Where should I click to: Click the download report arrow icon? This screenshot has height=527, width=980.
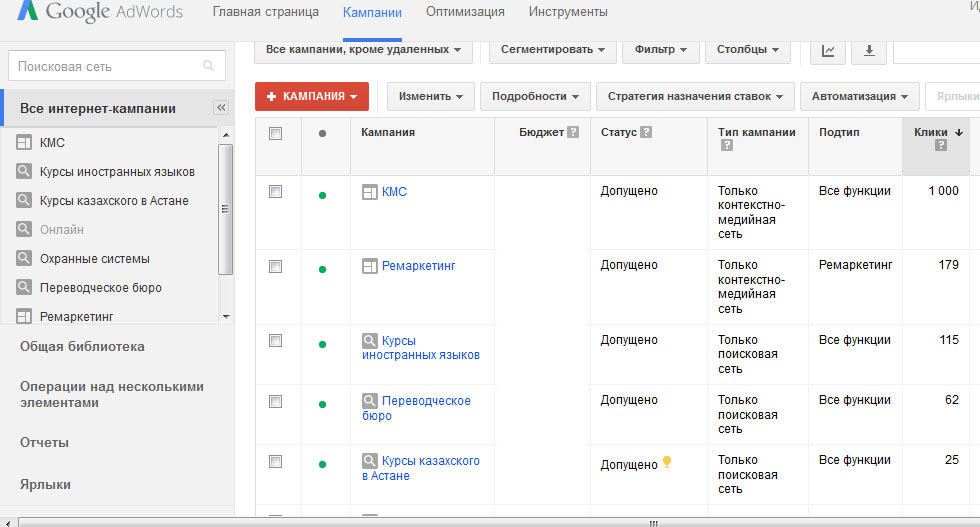pos(868,50)
